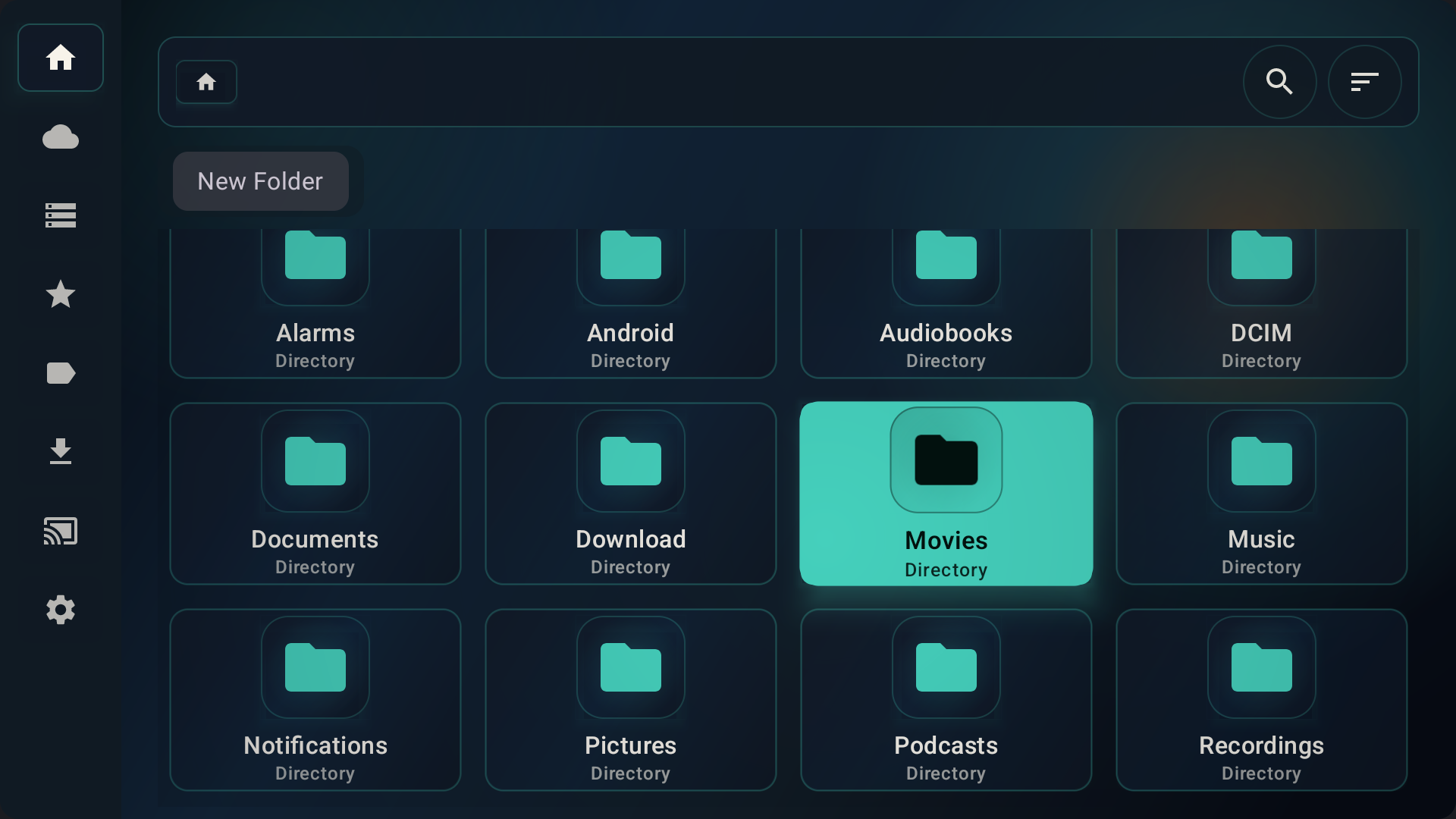Viewport: 1456px width, 819px height.
Task: Open Settings gear in sidebar
Action: tap(61, 610)
